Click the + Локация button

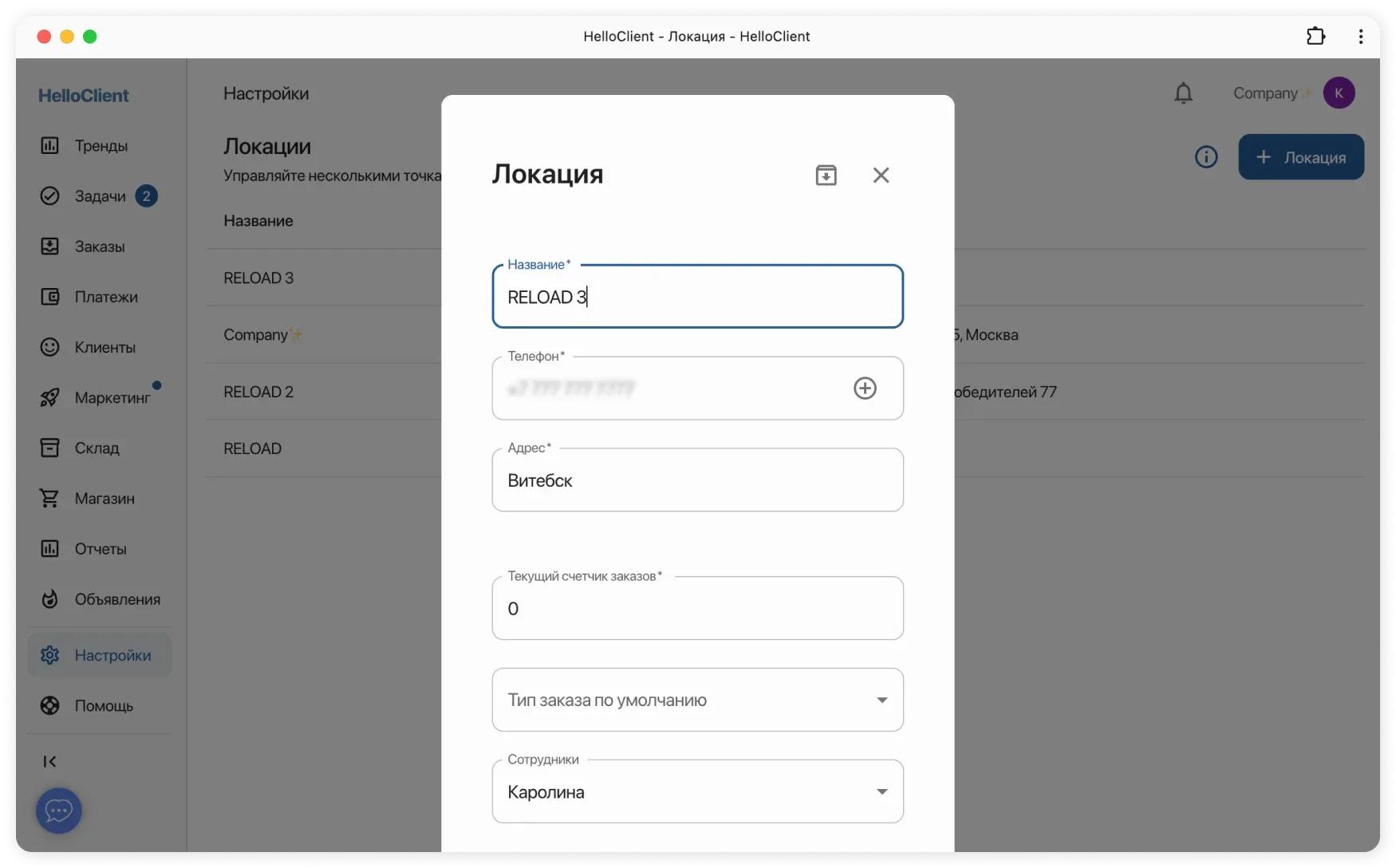tap(1300, 157)
